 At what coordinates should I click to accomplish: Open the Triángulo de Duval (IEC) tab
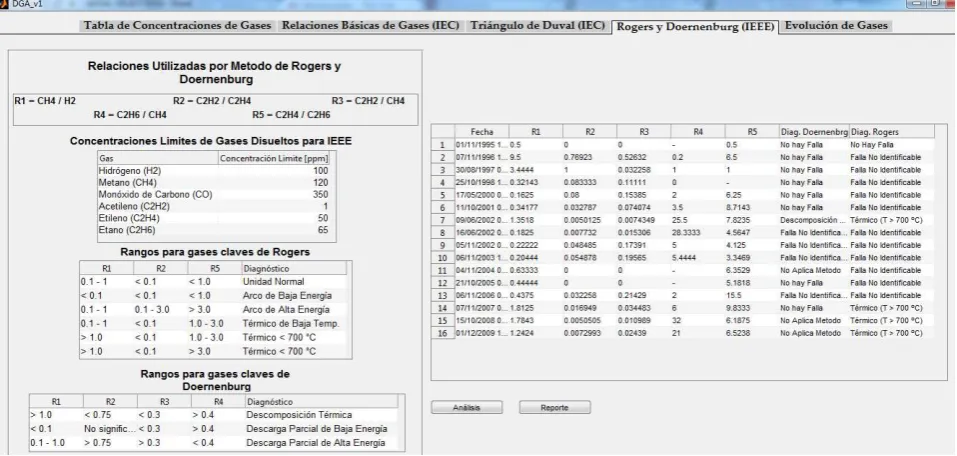point(537,26)
